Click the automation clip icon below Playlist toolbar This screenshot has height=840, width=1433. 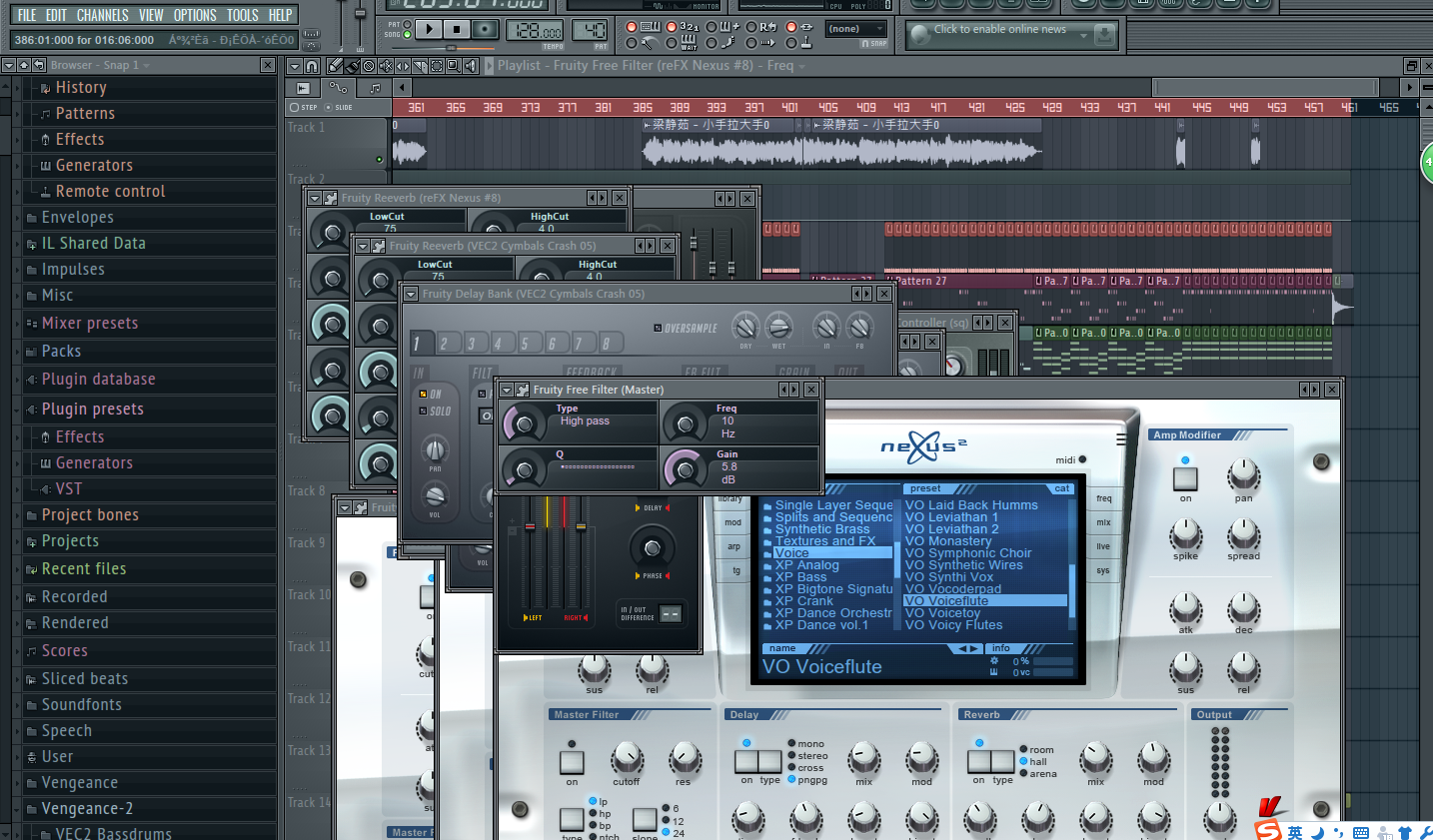pos(339,88)
